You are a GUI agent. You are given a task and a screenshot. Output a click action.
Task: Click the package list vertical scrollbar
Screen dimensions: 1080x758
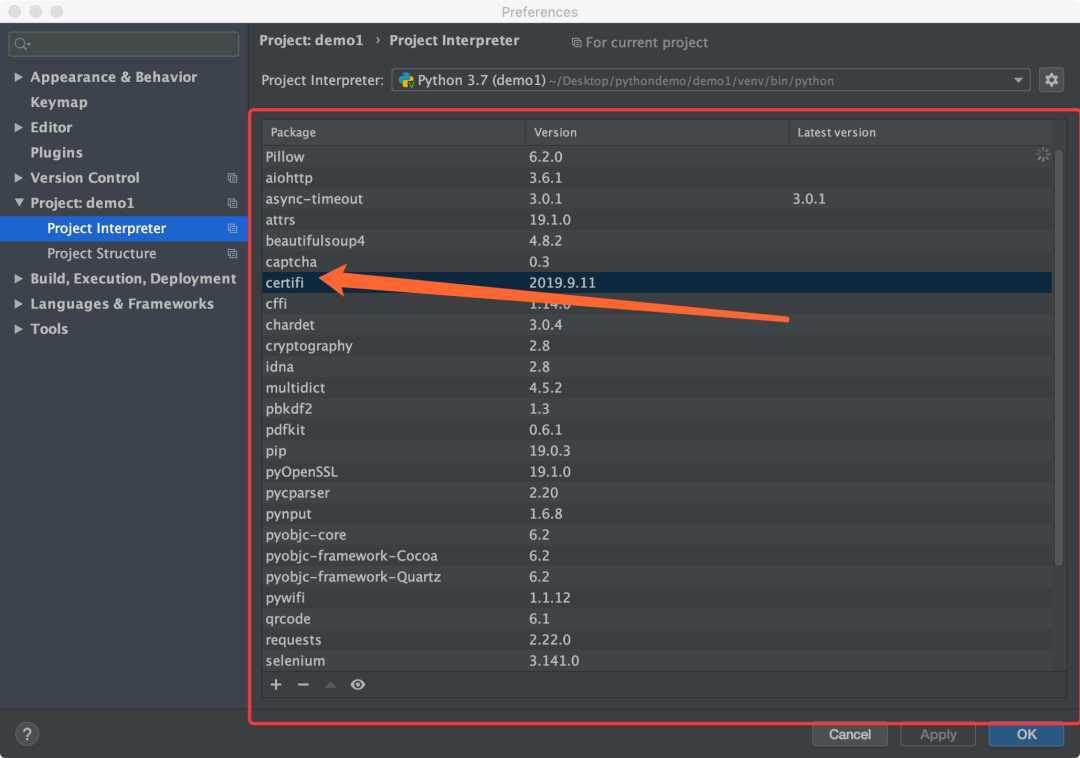(1059, 357)
